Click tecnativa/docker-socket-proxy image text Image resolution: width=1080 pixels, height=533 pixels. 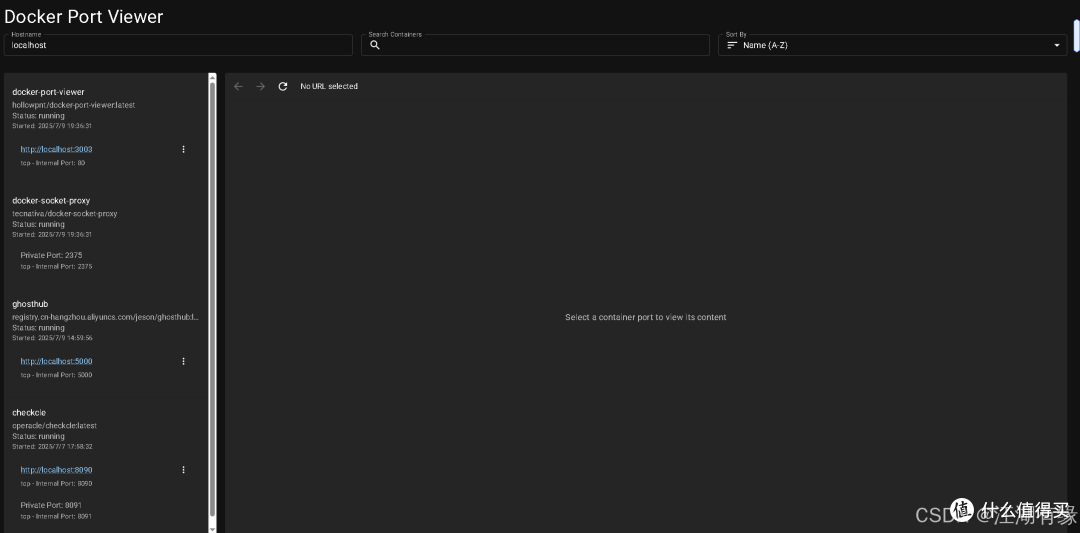[x=65, y=213]
